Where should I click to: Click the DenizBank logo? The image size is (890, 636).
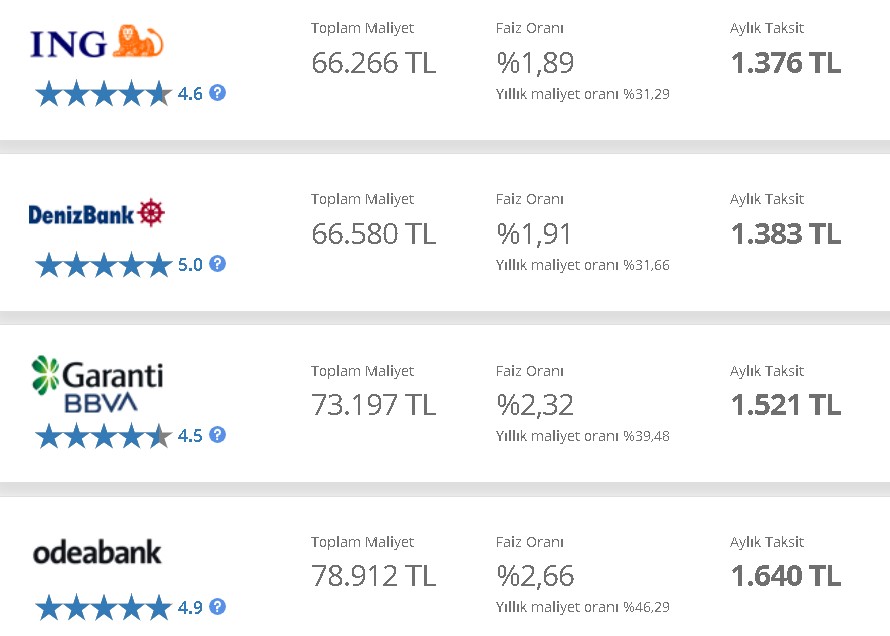(x=96, y=213)
